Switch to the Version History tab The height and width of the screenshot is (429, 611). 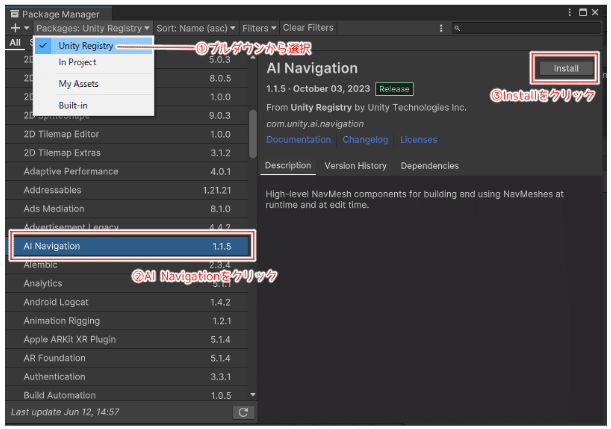(355, 166)
